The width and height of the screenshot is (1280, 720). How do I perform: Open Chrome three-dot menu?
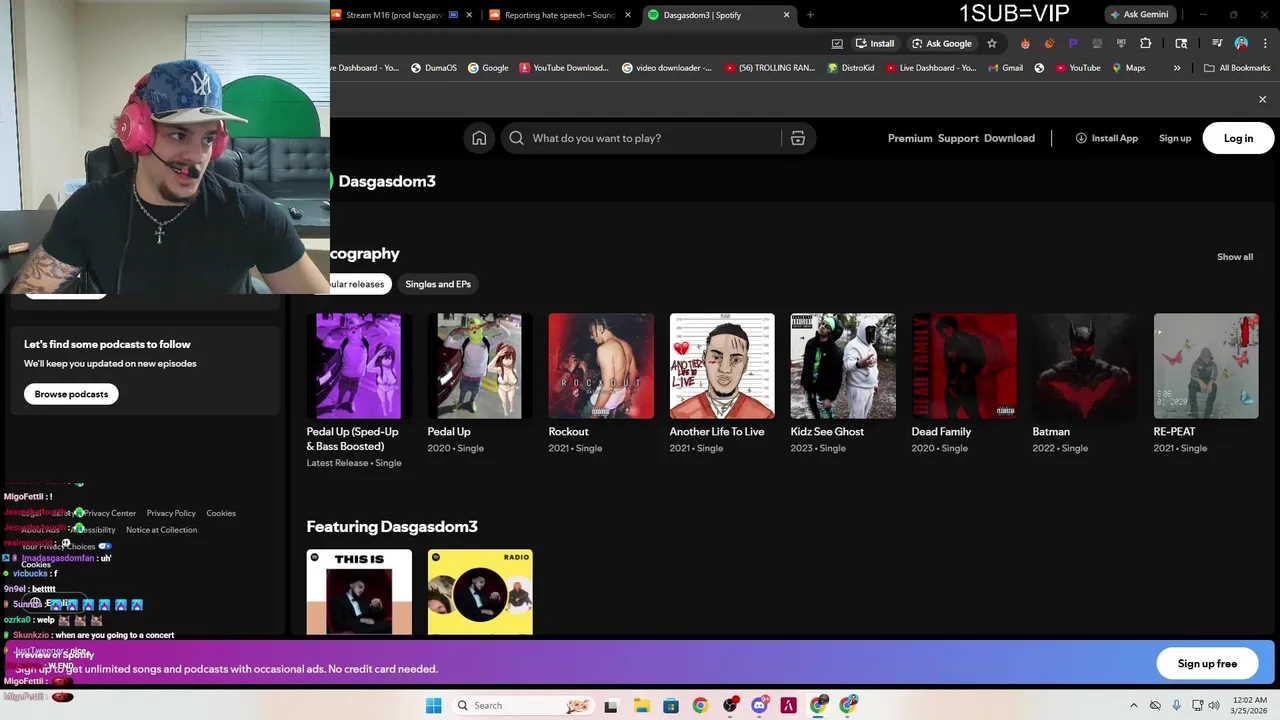(1265, 43)
